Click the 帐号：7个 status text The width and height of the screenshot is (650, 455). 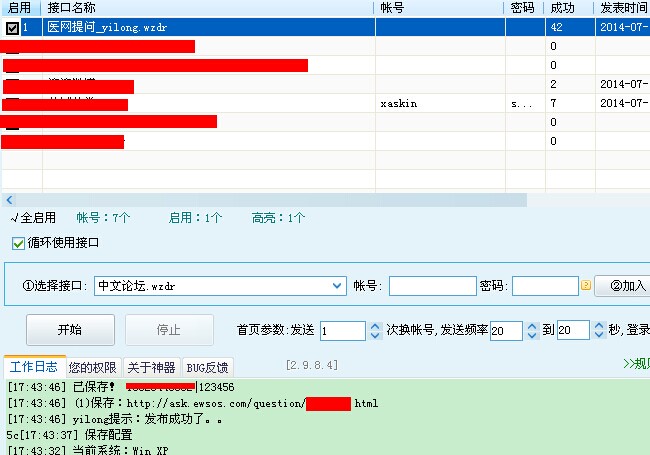(104, 218)
